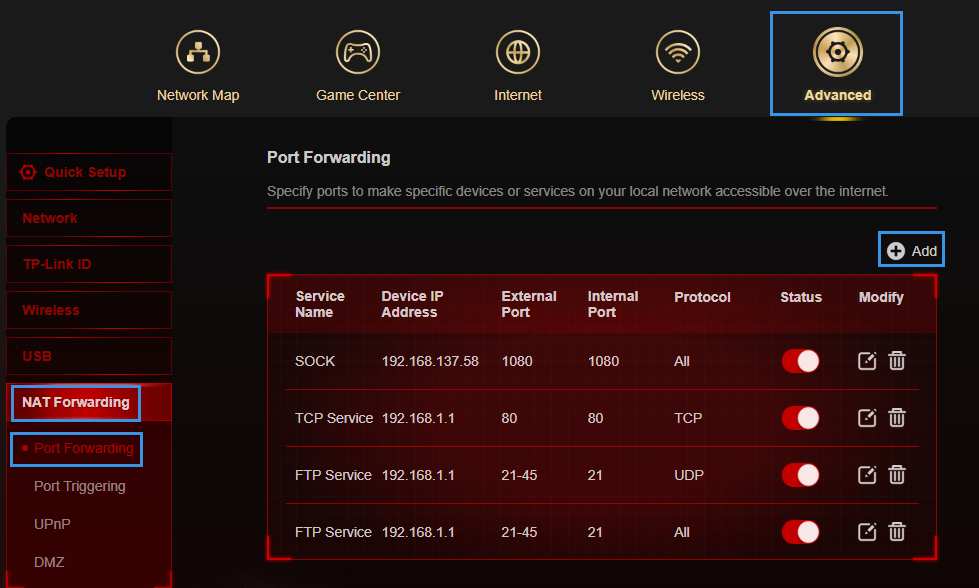This screenshot has height=588, width=979.
Task: Delete the last FTP Service rule
Action: point(897,532)
